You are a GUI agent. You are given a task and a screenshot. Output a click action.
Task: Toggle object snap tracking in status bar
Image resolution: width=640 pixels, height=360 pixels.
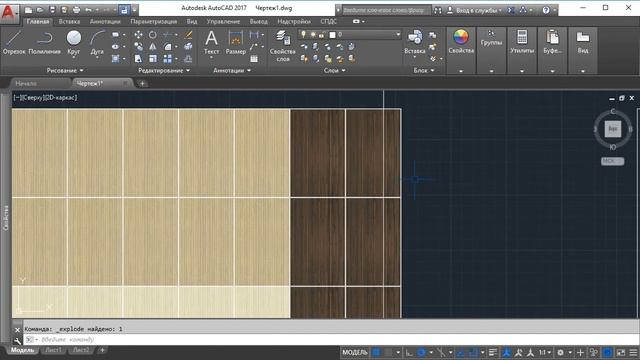tap(460, 352)
